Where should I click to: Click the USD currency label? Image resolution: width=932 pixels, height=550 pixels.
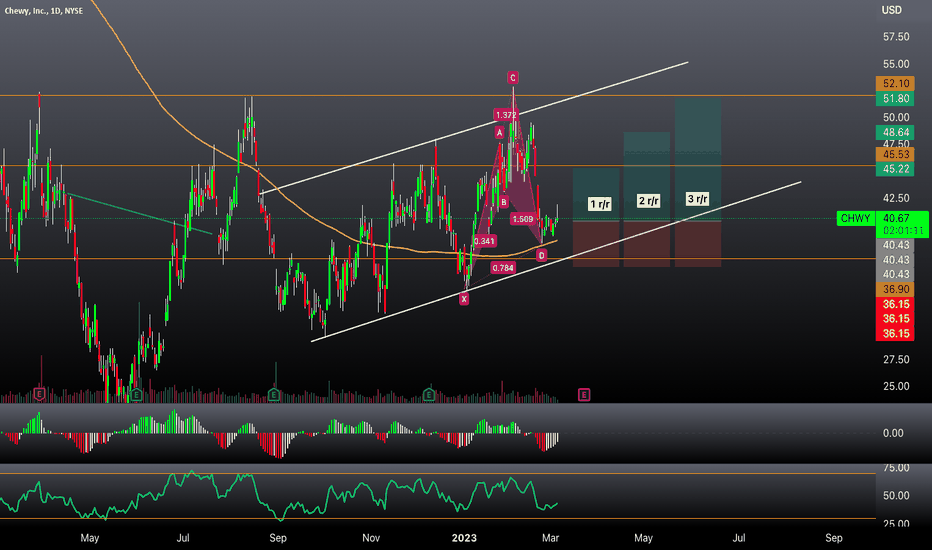pyautogui.click(x=891, y=10)
